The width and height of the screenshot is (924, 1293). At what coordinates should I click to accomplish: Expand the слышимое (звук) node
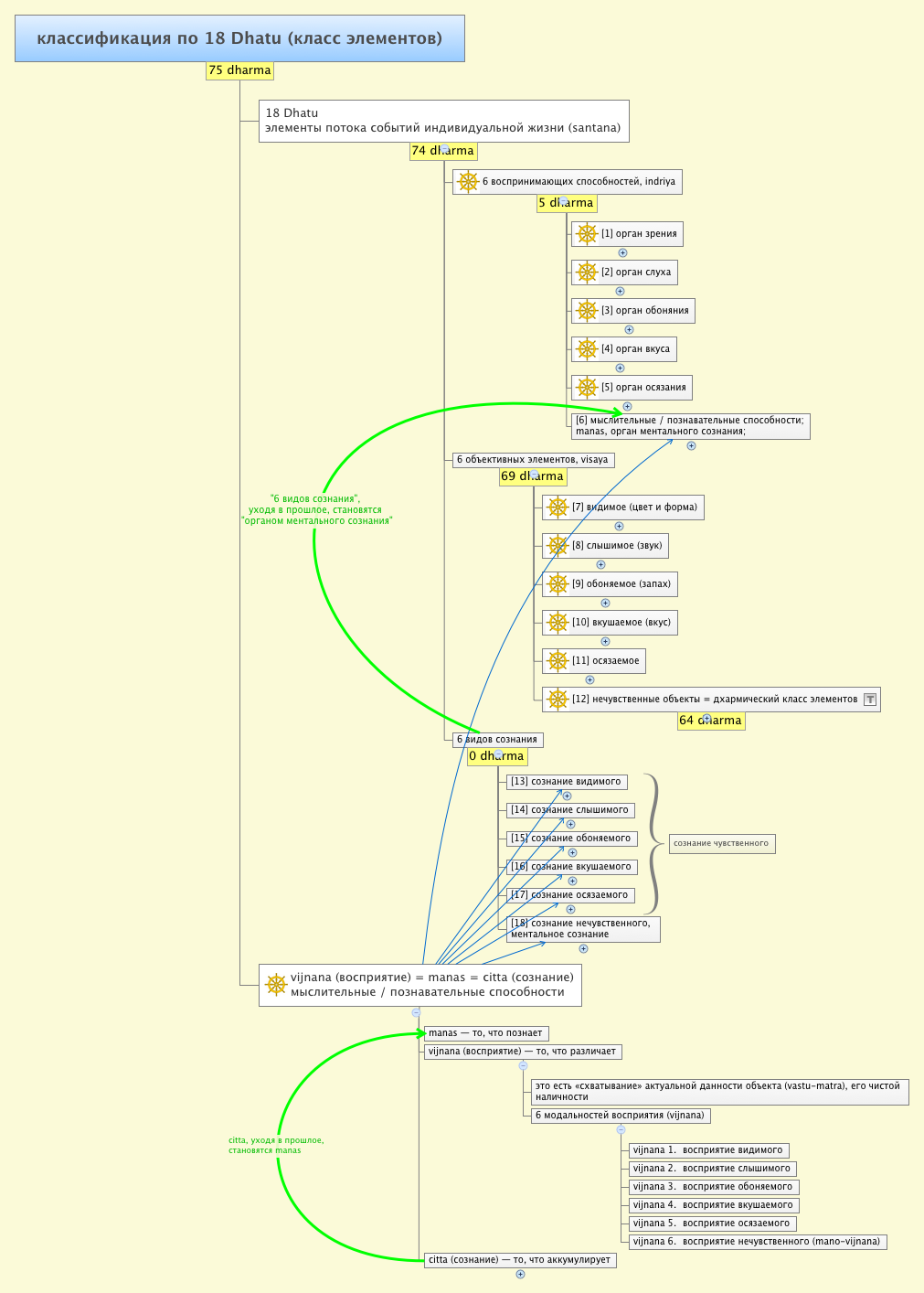tap(600, 564)
